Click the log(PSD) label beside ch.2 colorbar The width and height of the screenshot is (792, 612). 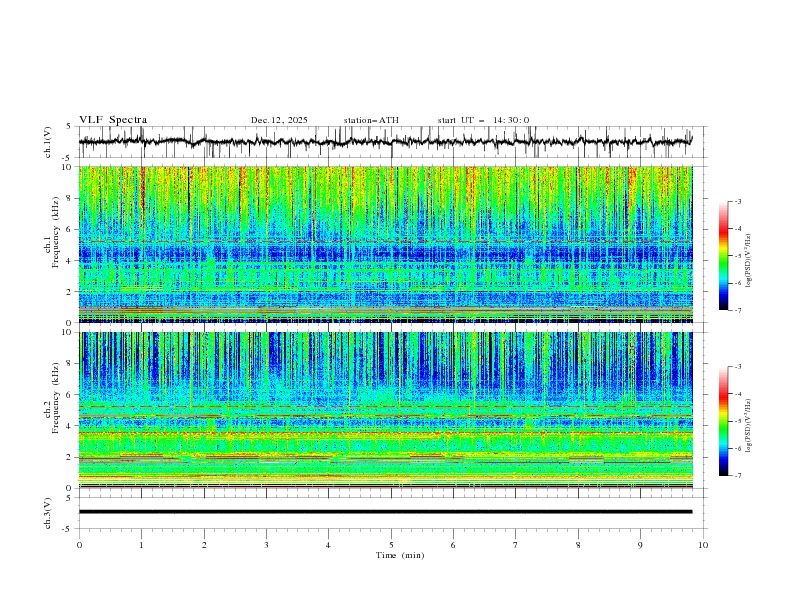[x=748, y=426]
